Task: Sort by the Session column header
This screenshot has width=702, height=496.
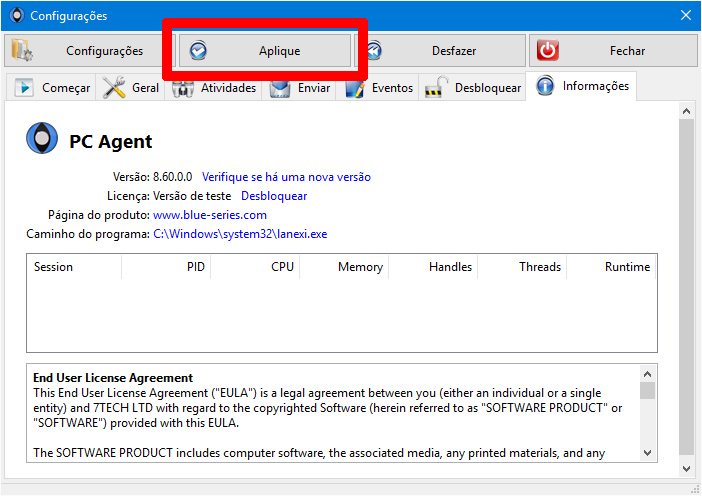Action: [x=74, y=267]
